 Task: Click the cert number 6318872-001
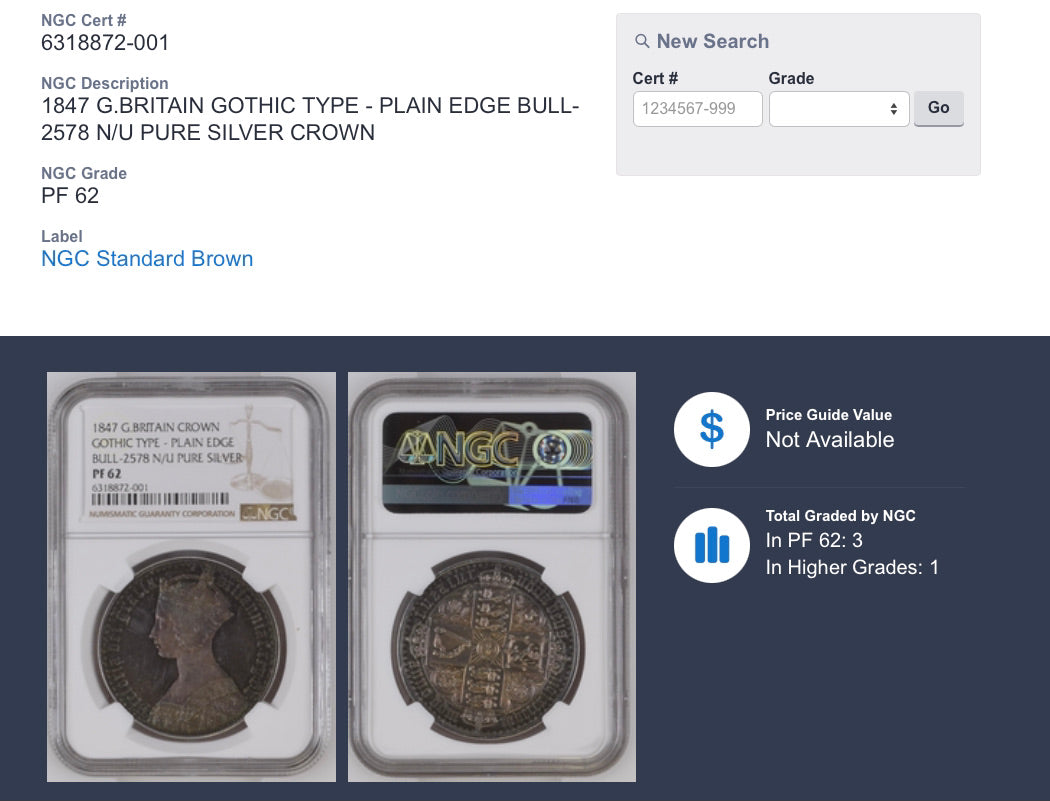[105, 43]
